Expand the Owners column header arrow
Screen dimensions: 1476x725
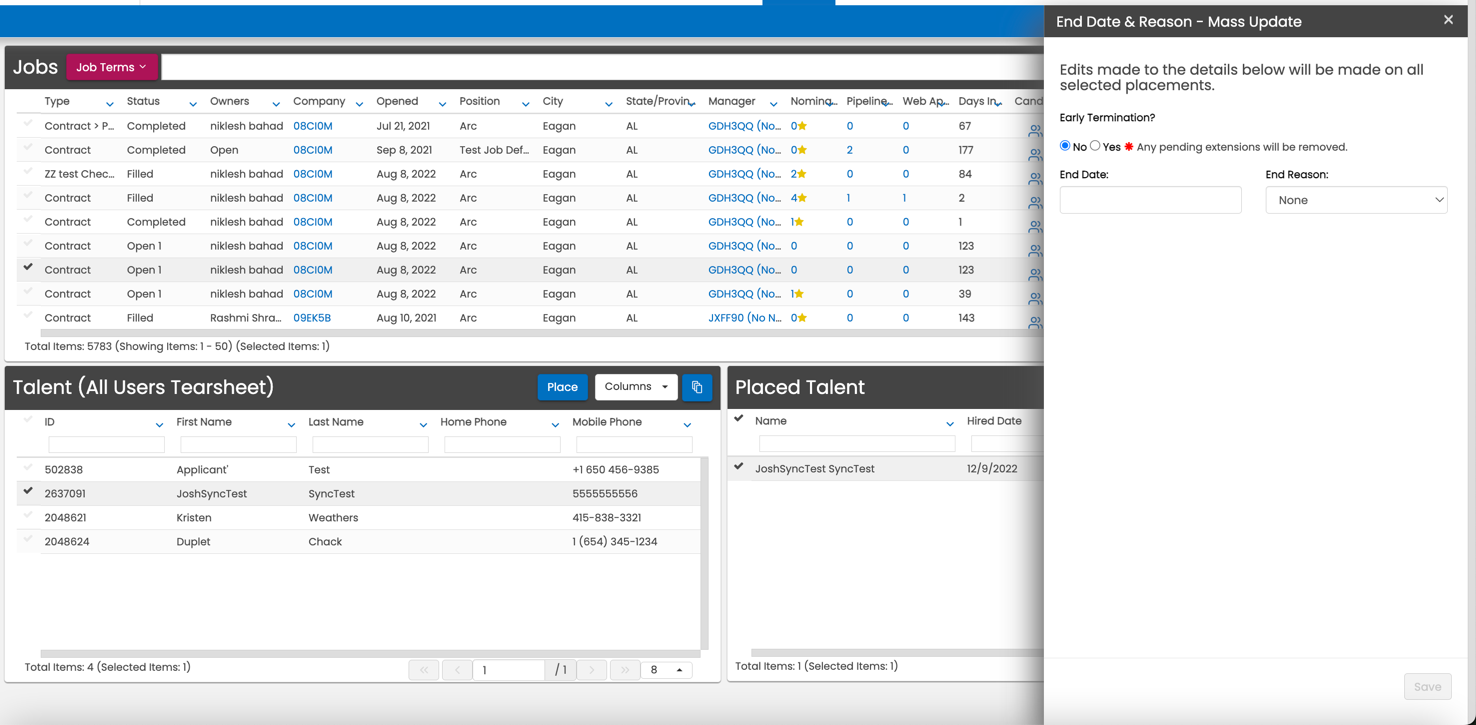(x=275, y=103)
